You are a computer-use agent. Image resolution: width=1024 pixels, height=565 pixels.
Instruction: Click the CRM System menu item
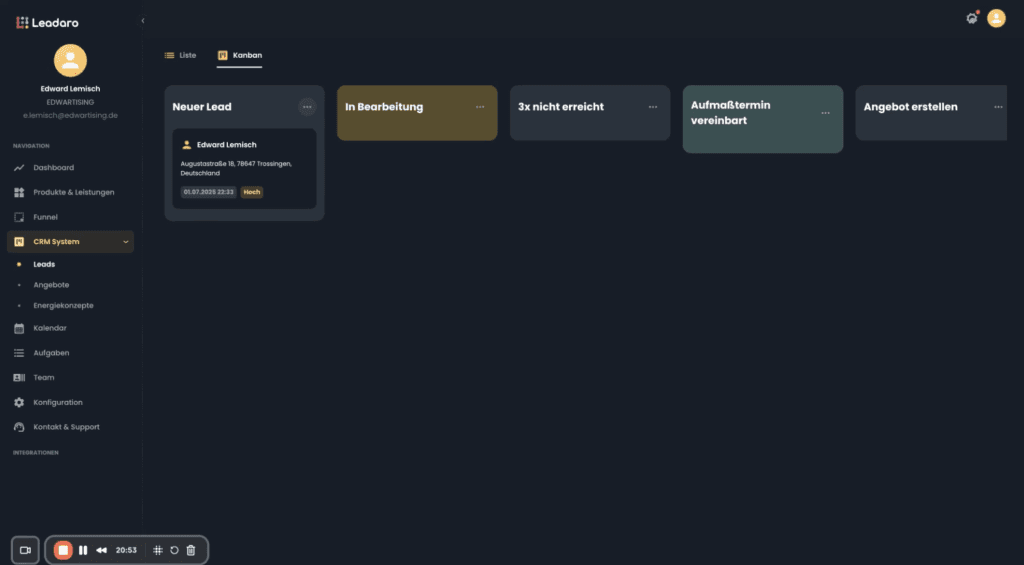[x=71, y=242]
